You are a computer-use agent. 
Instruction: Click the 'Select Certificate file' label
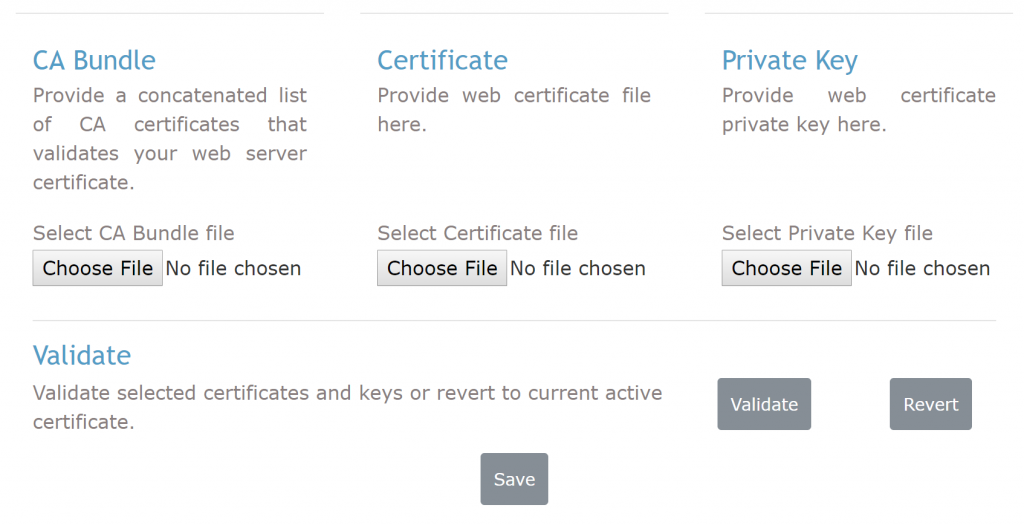click(x=477, y=233)
